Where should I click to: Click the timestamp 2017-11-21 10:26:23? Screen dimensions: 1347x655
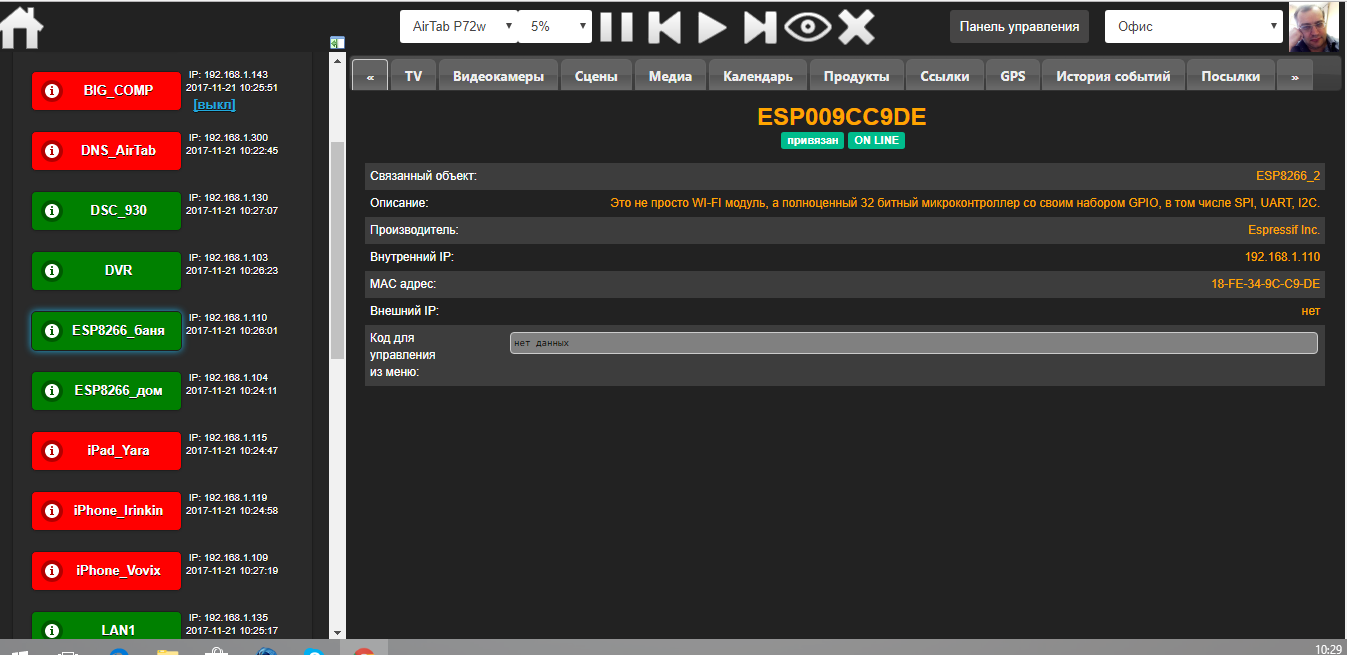(232, 270)
